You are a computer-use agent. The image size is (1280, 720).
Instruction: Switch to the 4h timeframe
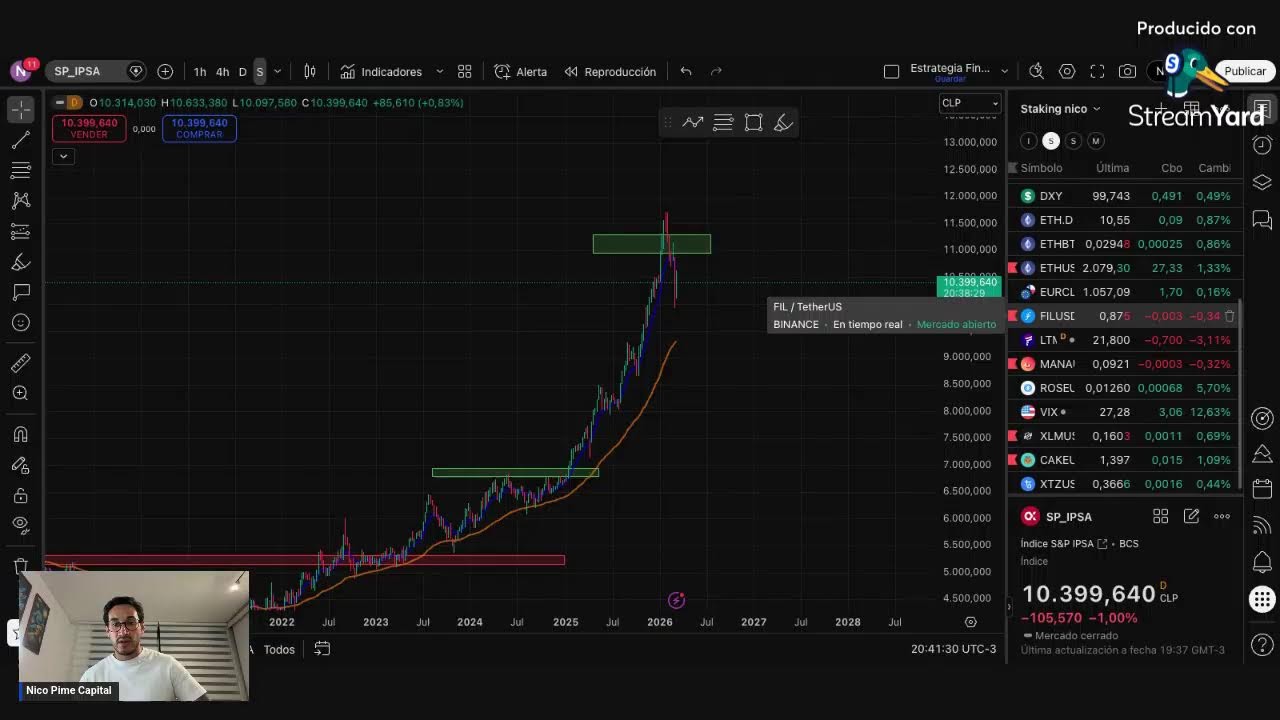223,72
